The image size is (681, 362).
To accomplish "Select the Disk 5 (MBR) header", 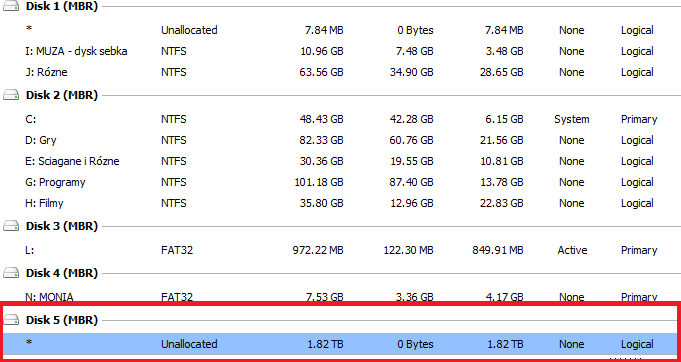I will tap(62, 320).
